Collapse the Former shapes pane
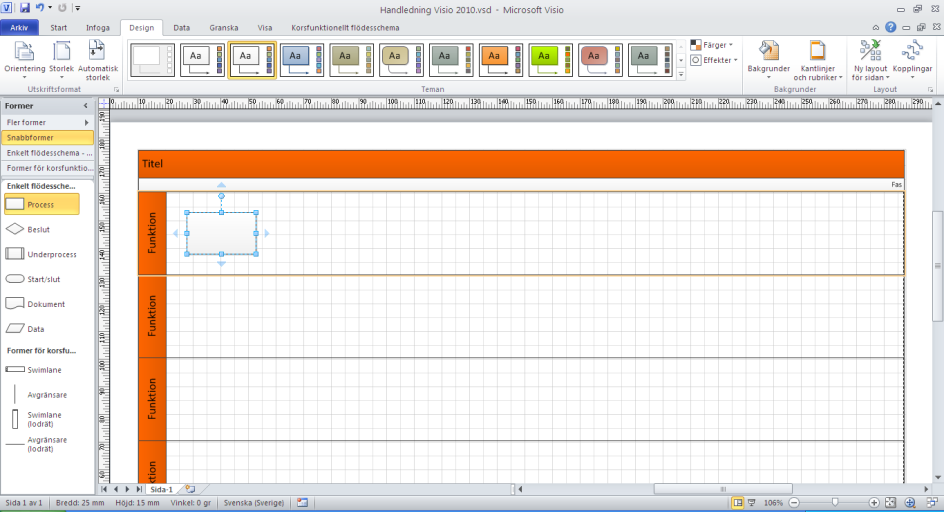The image size is (944, 512). 85,105
